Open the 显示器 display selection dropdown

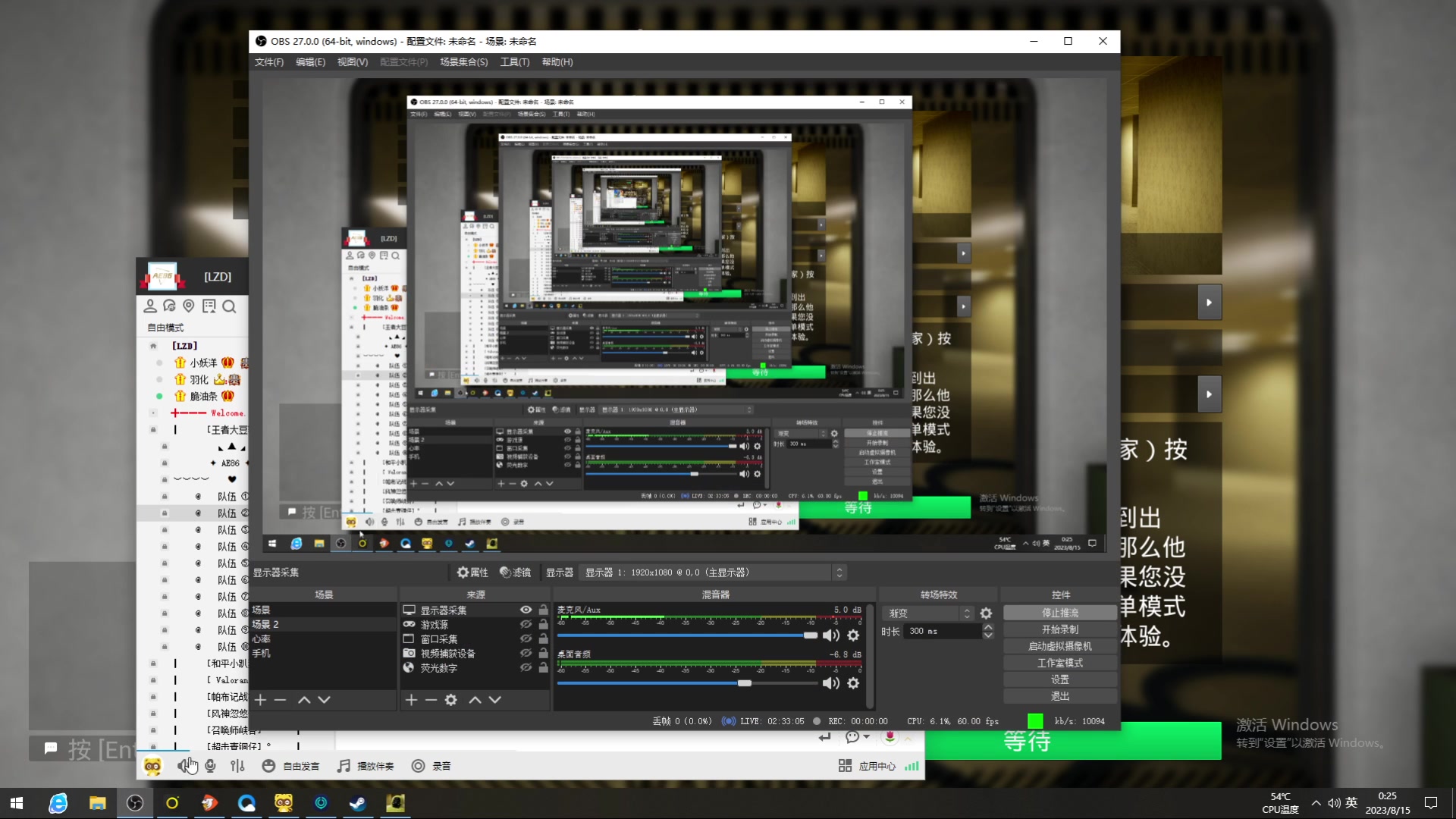tap(712, 573)
